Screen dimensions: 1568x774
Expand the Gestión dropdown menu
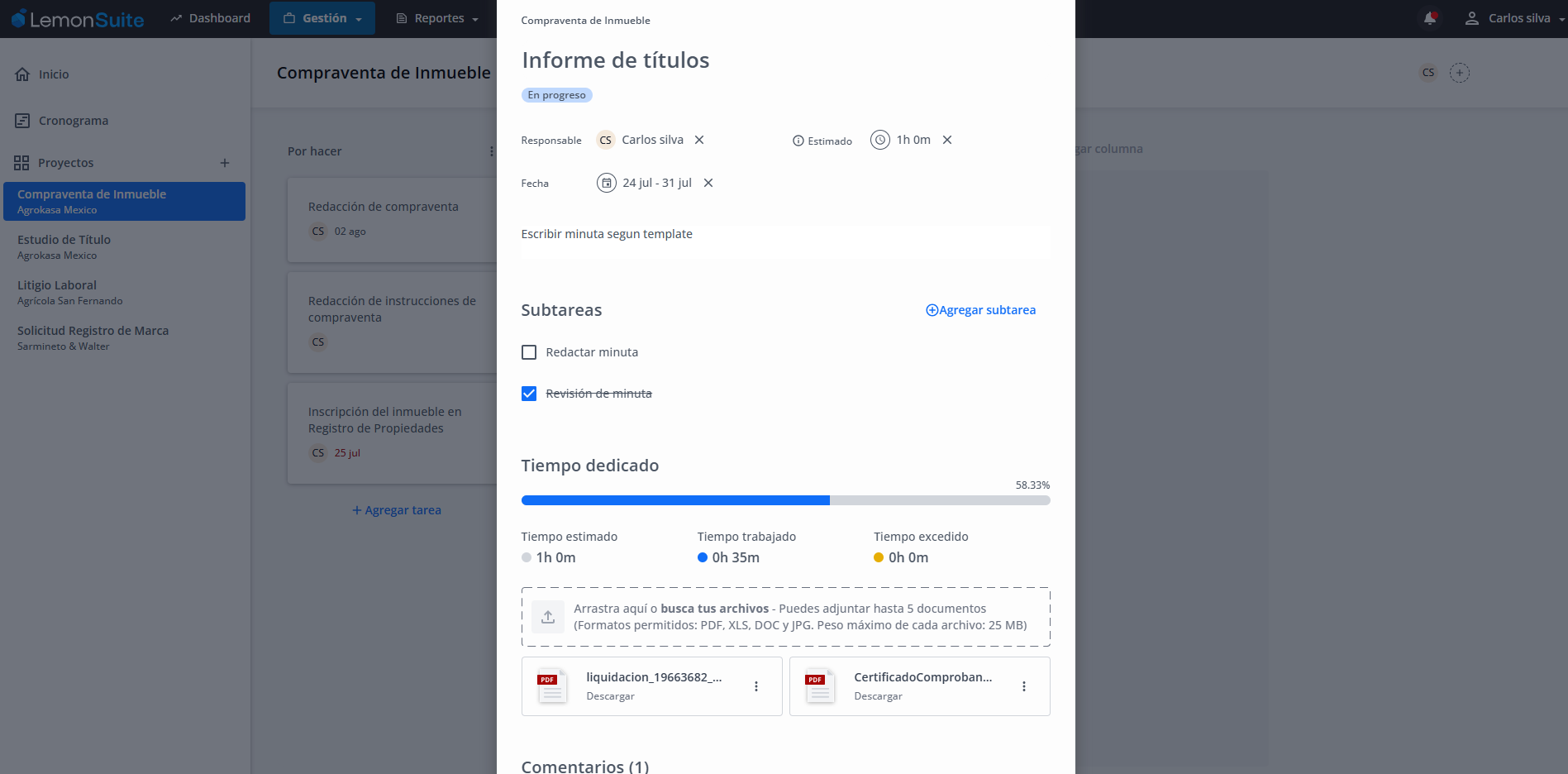[x=322, y=18]
